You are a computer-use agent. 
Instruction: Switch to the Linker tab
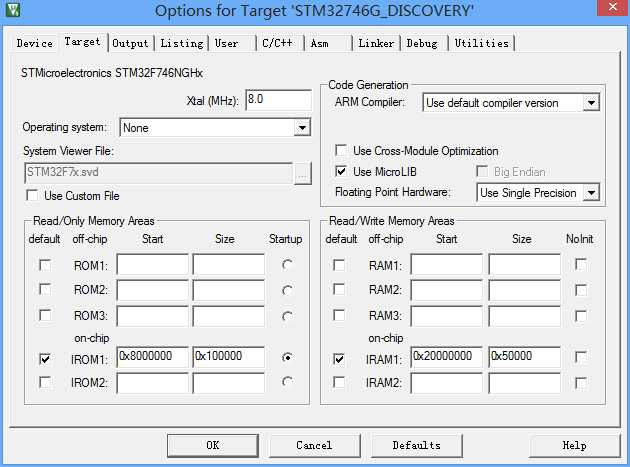pyautogui.click(x=376, y=43)
